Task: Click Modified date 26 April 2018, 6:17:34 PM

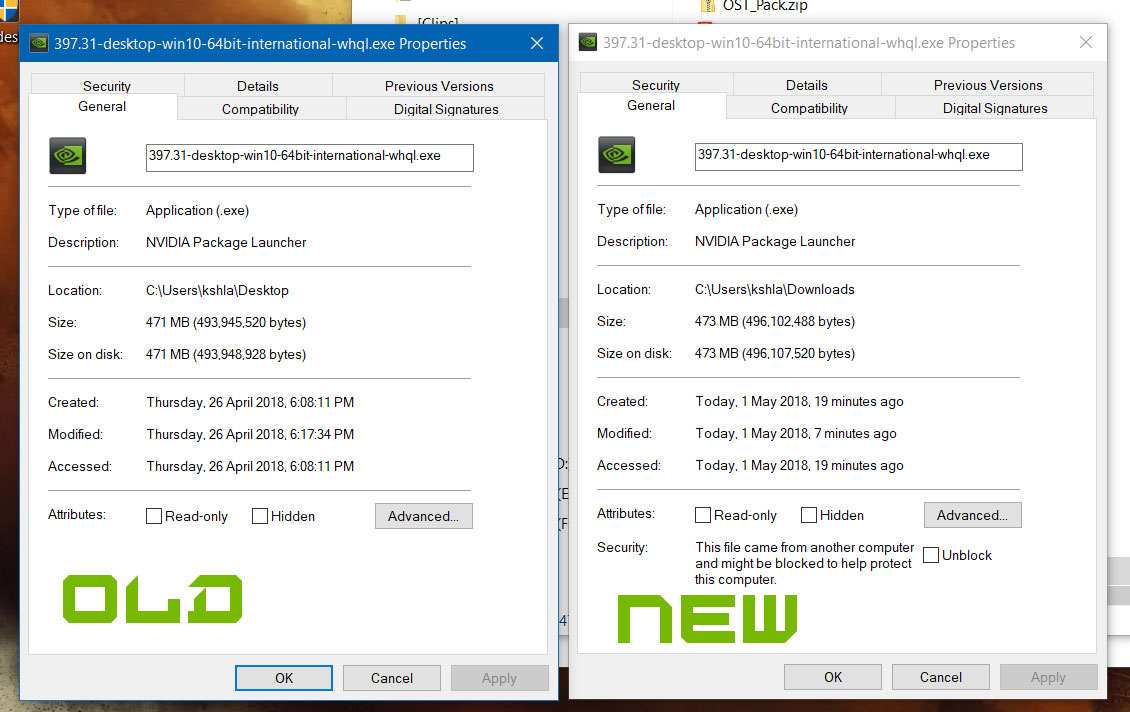Action: [x=250, y=435]
